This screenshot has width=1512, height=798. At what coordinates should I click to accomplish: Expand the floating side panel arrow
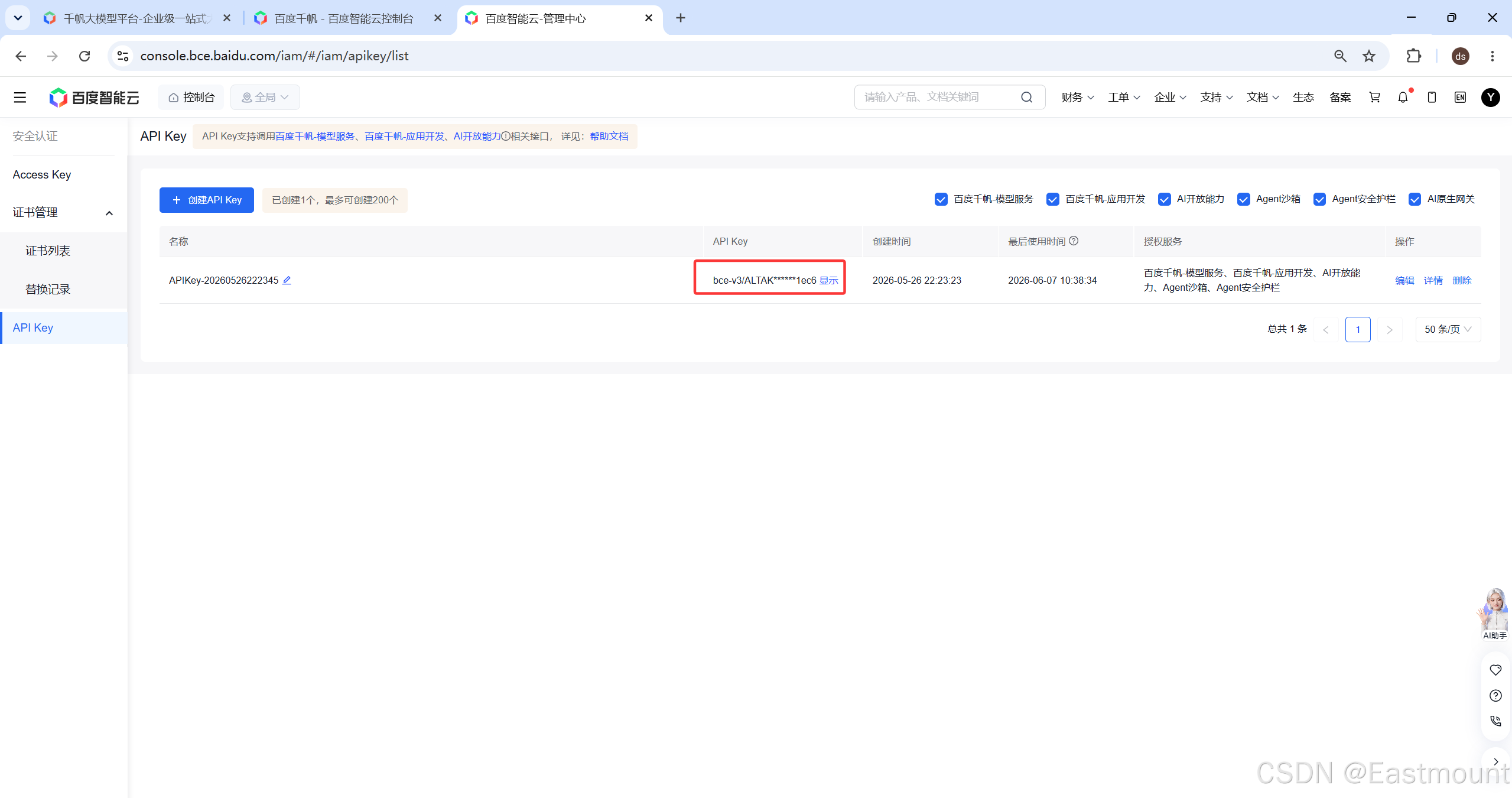[1495, 762]
